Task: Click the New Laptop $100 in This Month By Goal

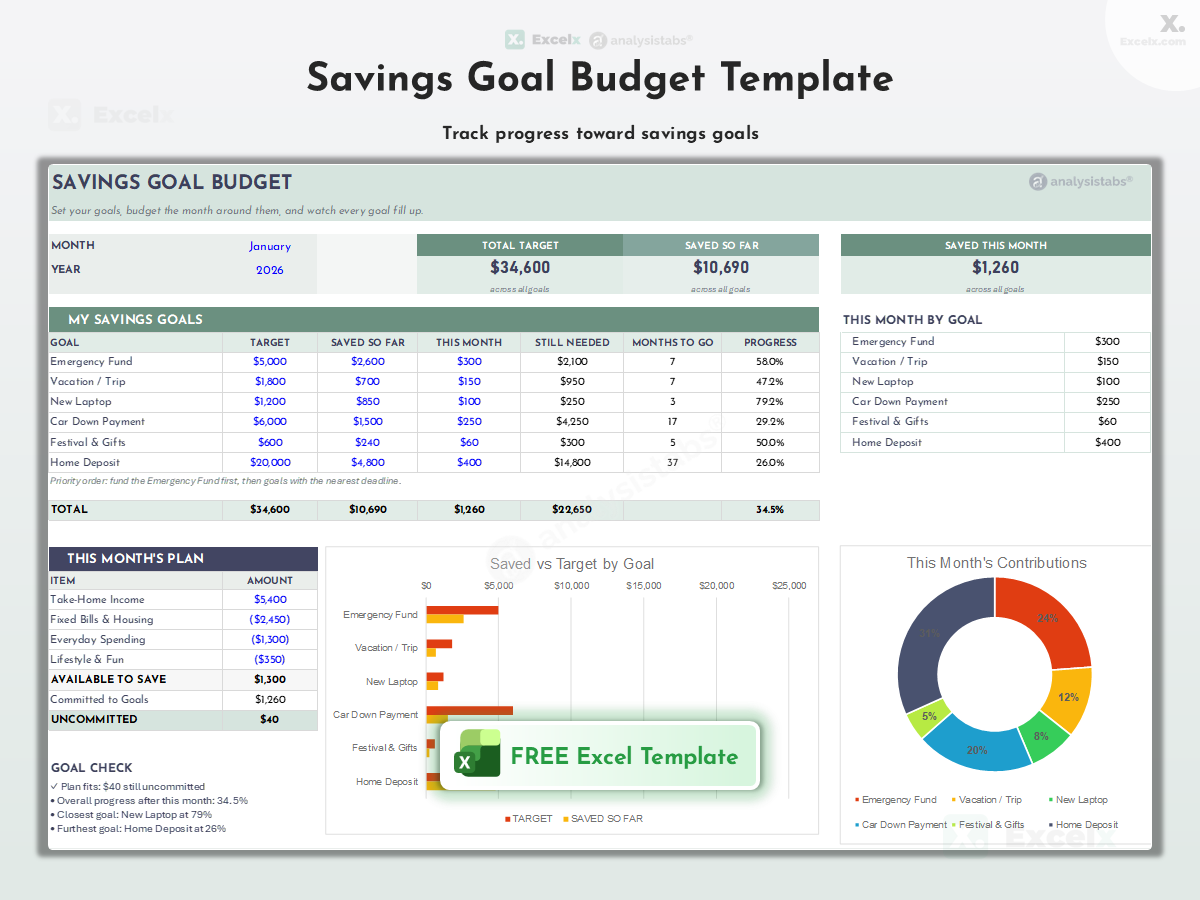Action: coord(1108,382)
